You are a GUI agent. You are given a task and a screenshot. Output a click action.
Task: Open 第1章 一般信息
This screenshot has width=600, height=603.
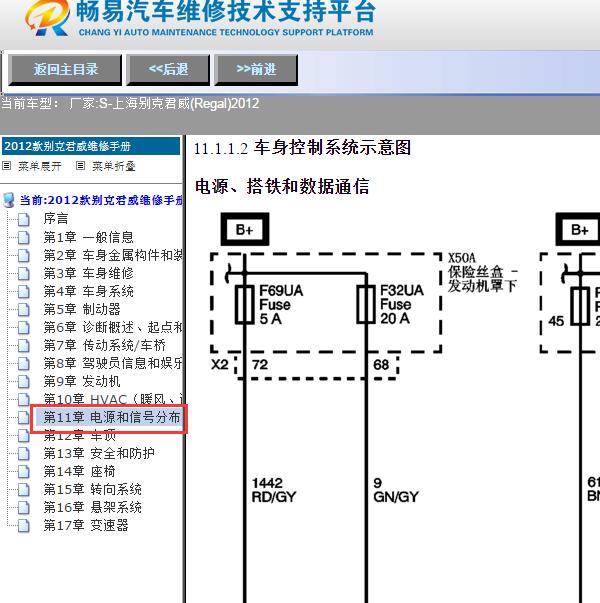click(88, 237)
